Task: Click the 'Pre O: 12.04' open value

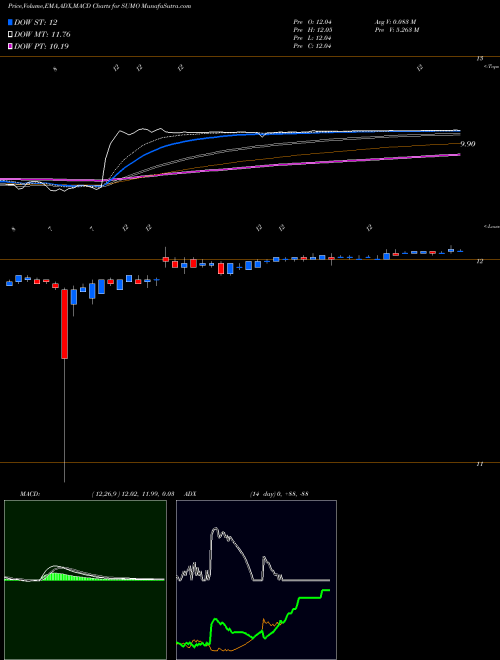Action: [x=312, y=22]
